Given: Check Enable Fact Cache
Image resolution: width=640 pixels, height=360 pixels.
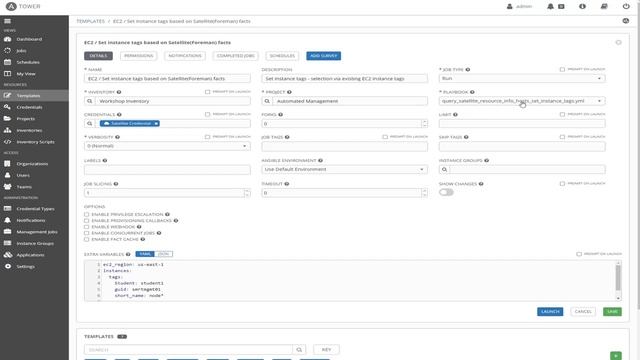Looking at the screenshot, I should click(x=87, y=239).
